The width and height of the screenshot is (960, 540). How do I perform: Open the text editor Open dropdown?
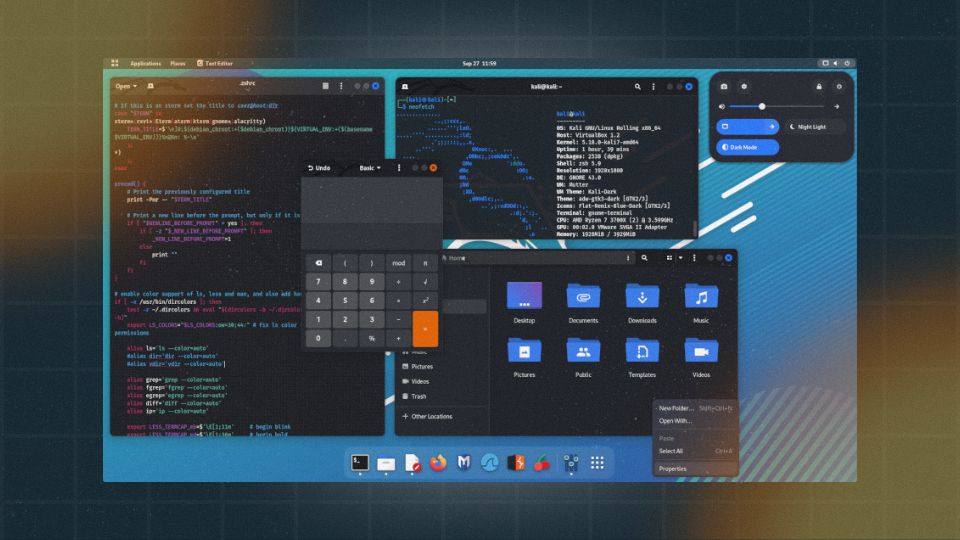click(126, 86)
